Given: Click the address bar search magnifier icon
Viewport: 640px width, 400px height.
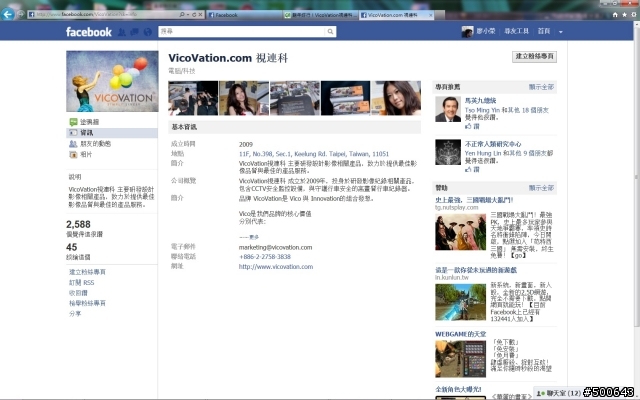Looking at the screenshot, I should [182, 15].
